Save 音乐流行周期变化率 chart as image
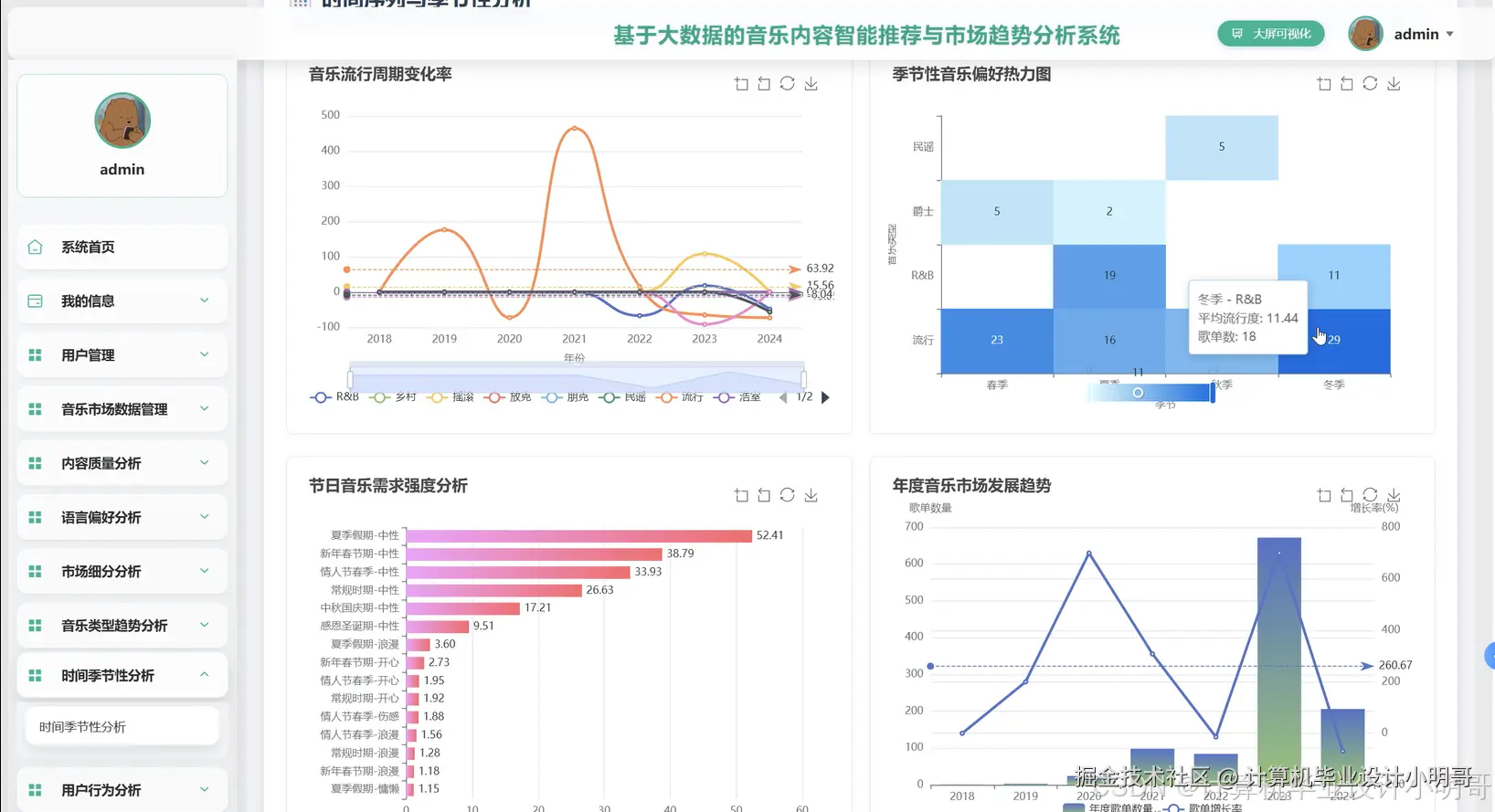This screenshot has height=812, width=1495. [811, 84]
